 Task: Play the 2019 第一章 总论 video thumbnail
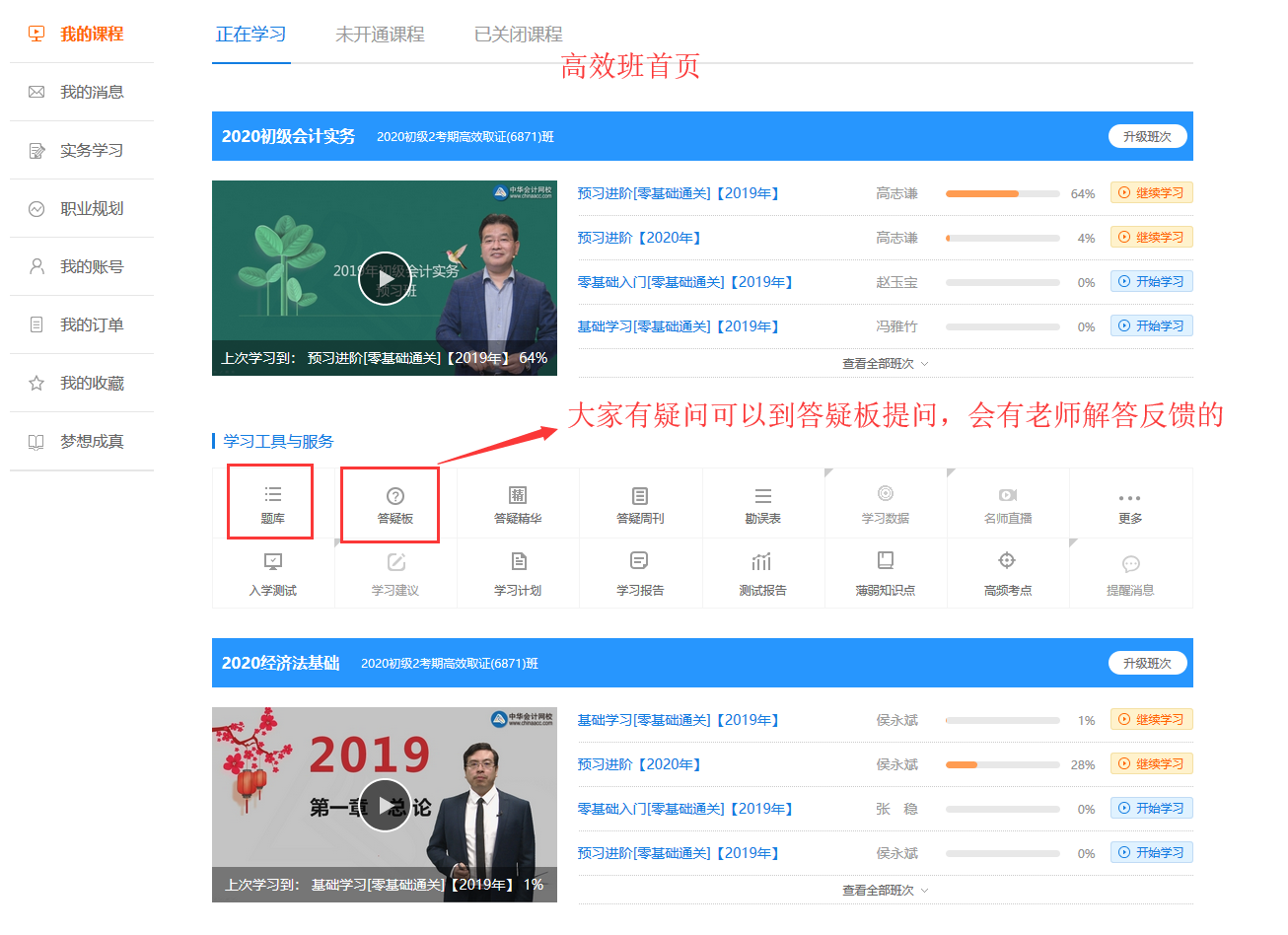pos(385,805)
